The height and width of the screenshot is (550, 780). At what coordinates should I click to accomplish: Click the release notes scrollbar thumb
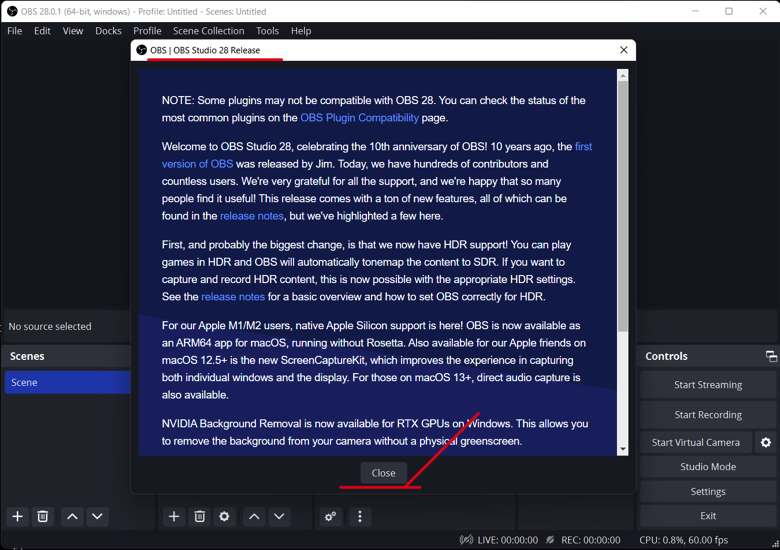click(622, 206)
